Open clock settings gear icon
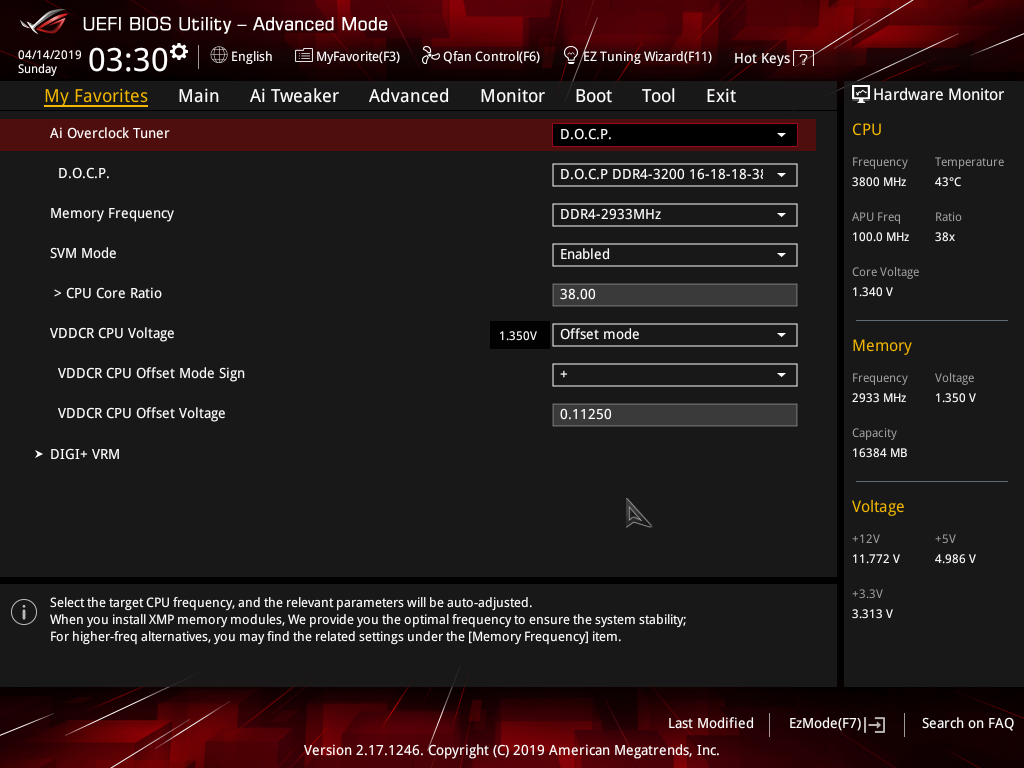 click(x=178, y=51)
